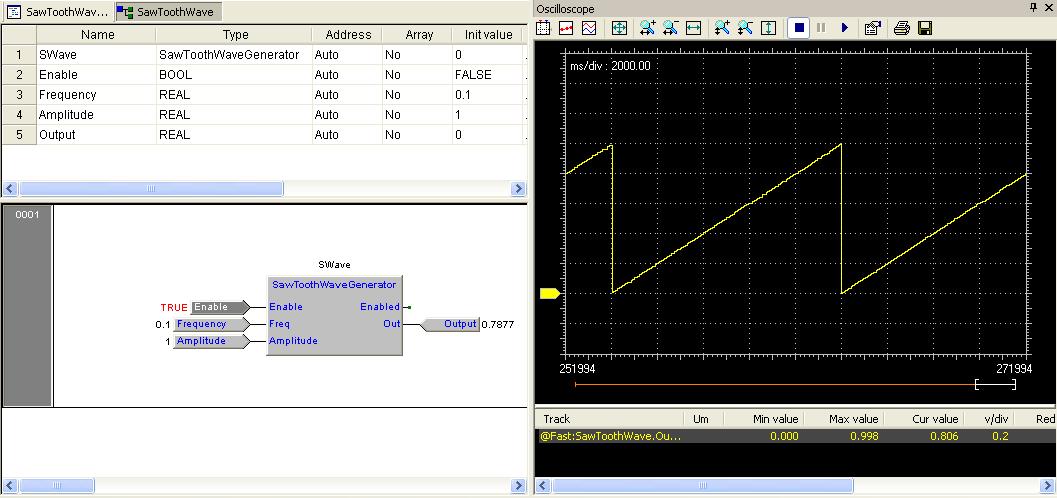
Task: Select the @Fast:SawToothWave.Ou... track row
Action: [x=795, y=436]
